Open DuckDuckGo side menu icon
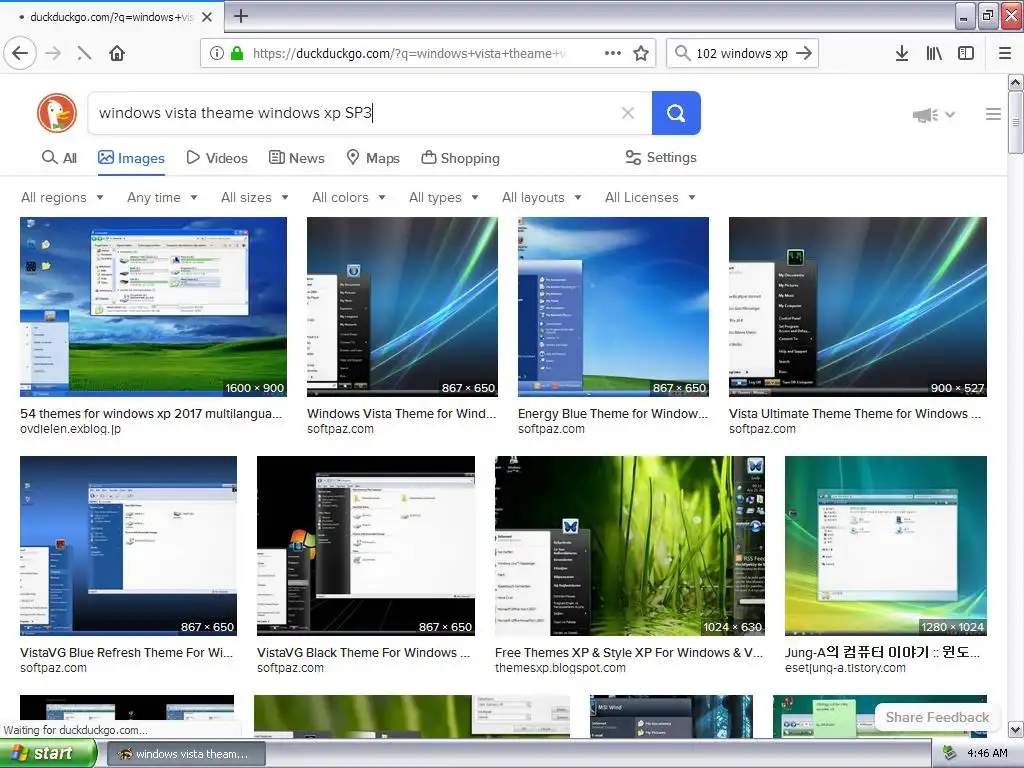The width and height of the screenshot is (1024, 768). click(x=993, y=114)
